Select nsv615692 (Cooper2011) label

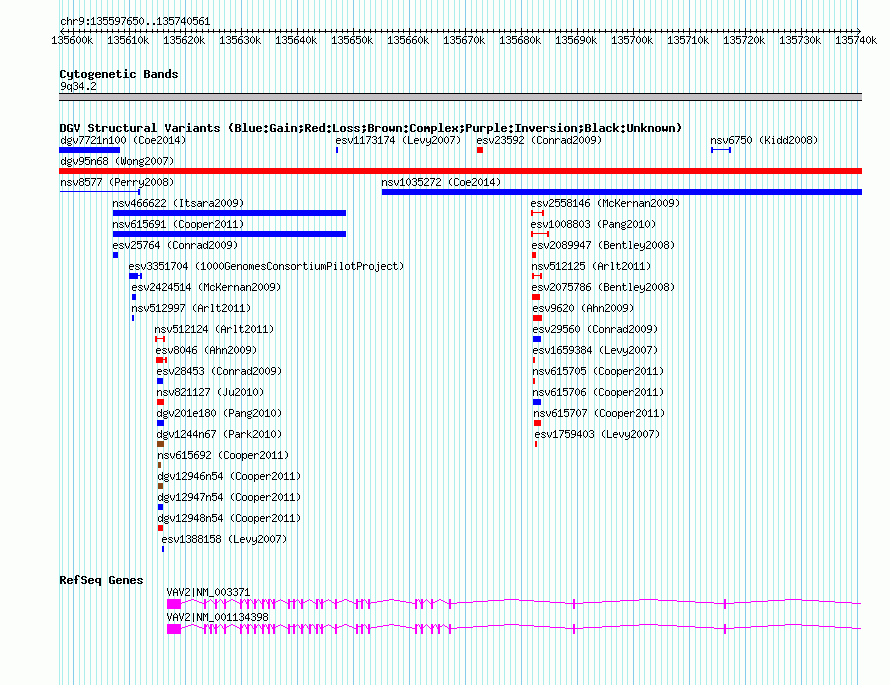[x=223, y=455]
